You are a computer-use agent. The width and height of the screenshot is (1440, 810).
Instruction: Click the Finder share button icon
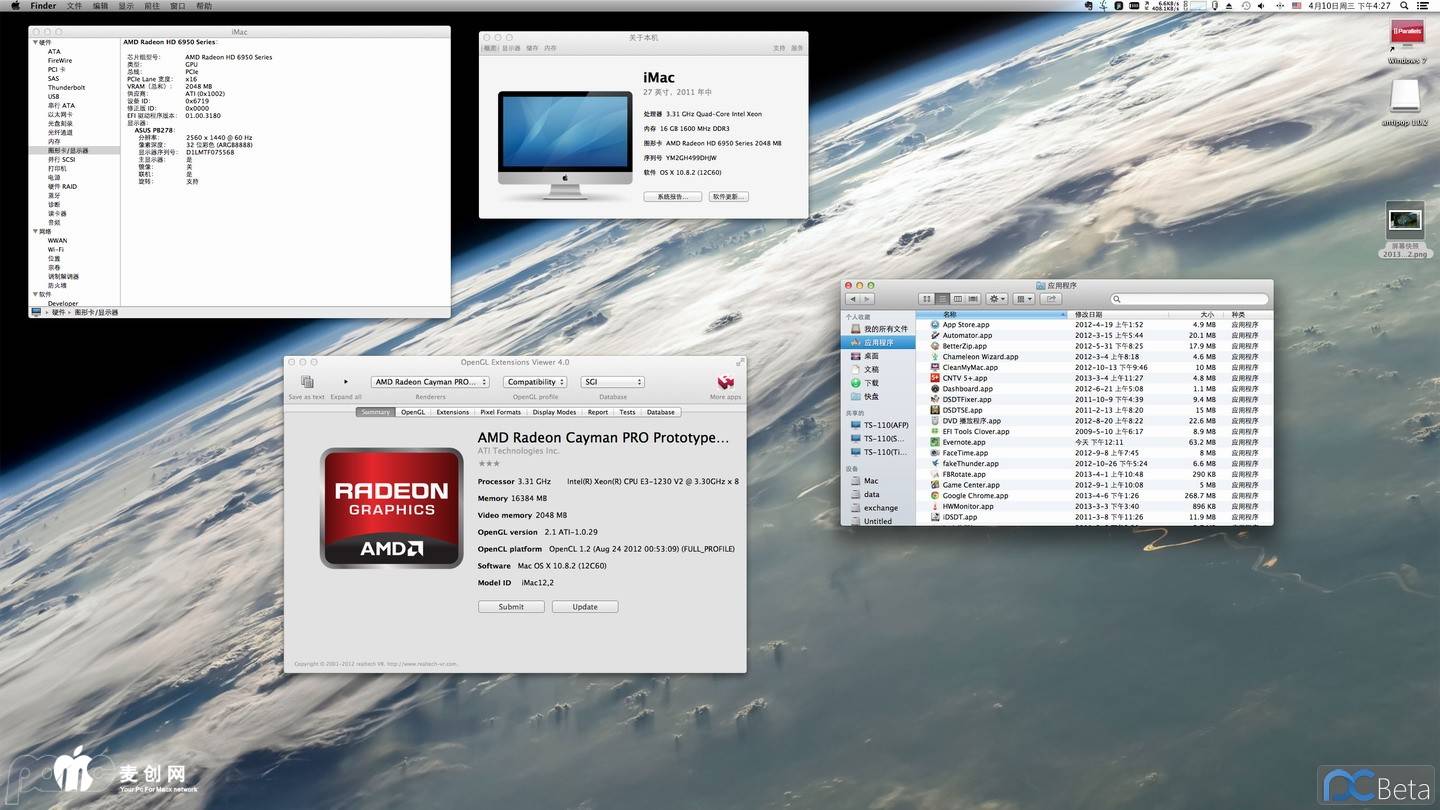1051,299
